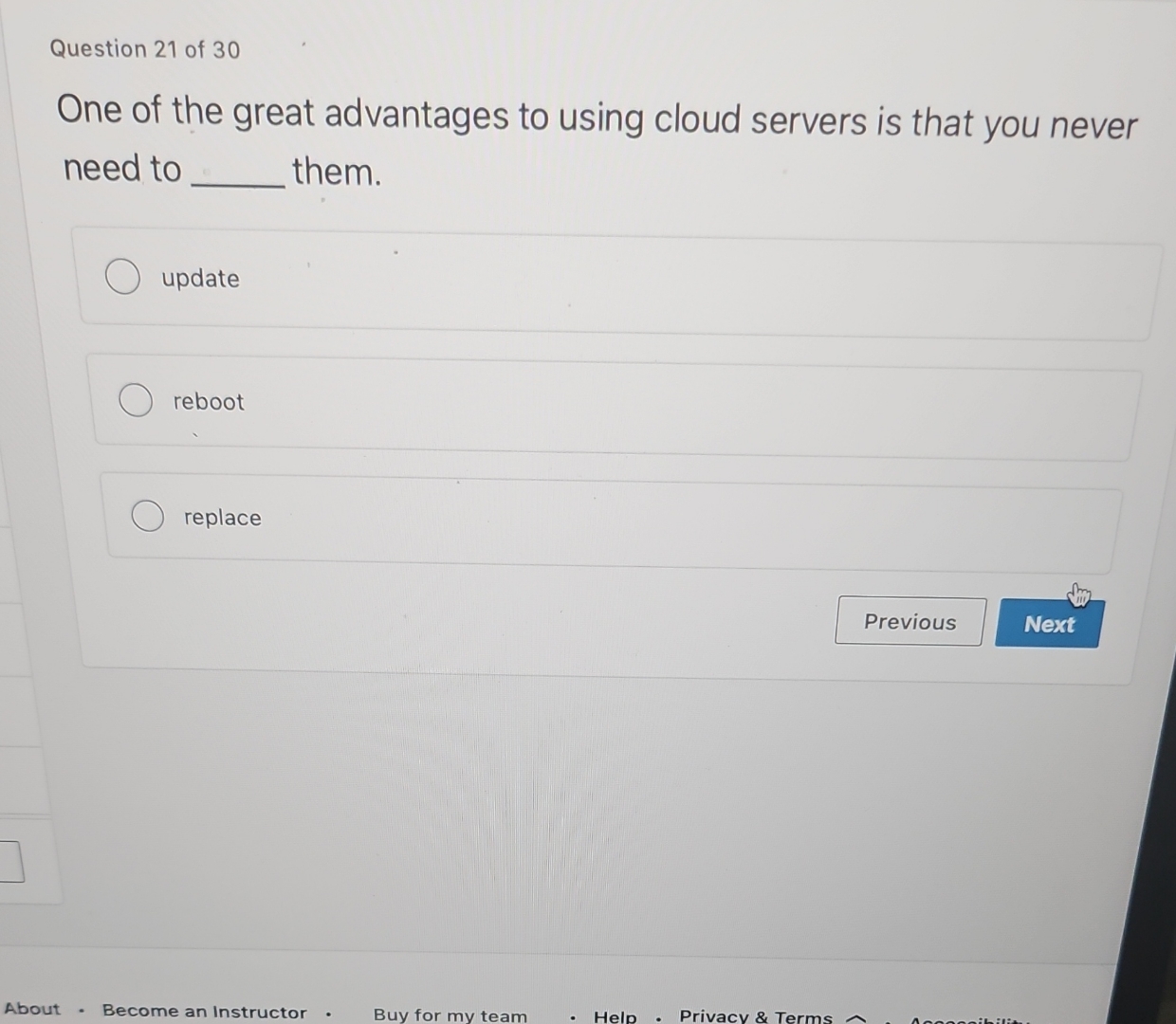This screenshot has width=1176, height=1024.
Task: Click the Next button
Action: (1048, 623)
